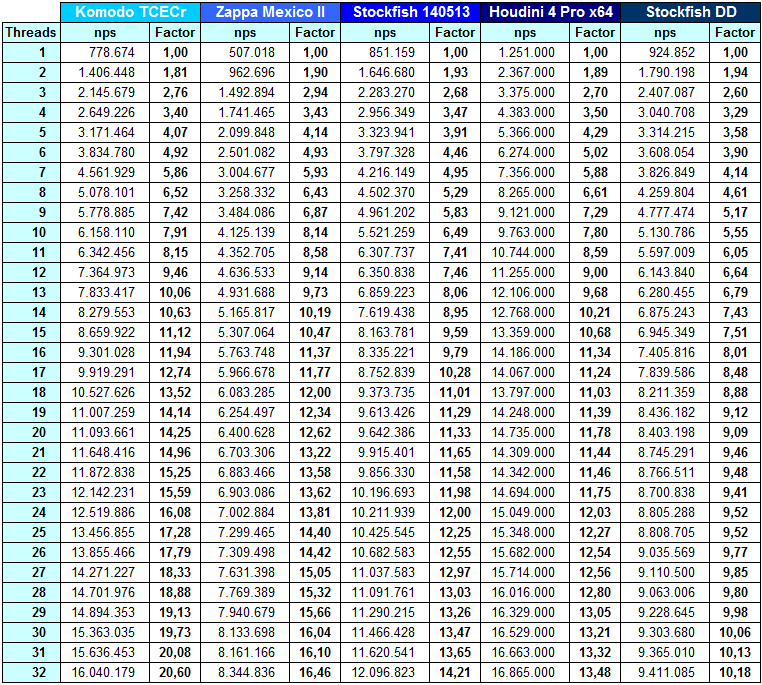Select the Threads row labeled 20

(x=31, y=432)
